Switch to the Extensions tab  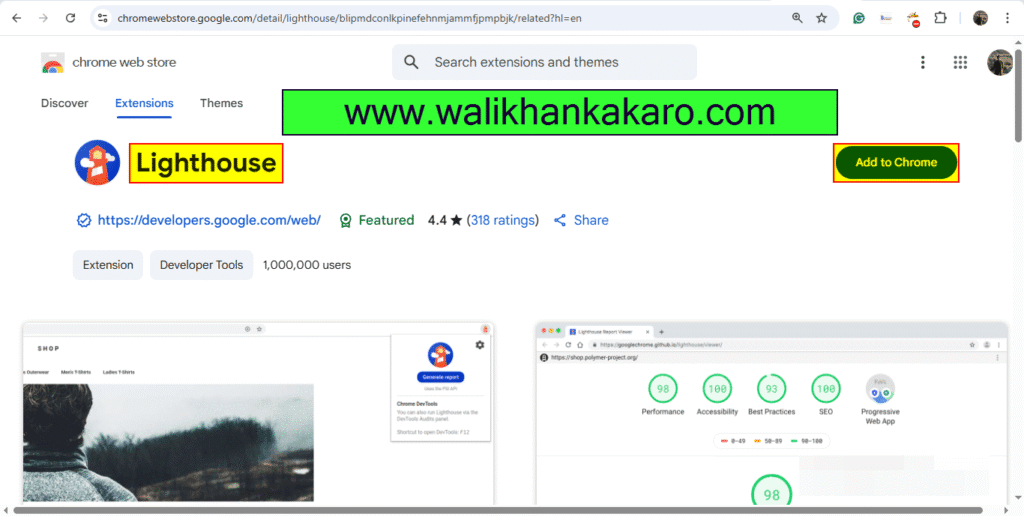[144, 103]
